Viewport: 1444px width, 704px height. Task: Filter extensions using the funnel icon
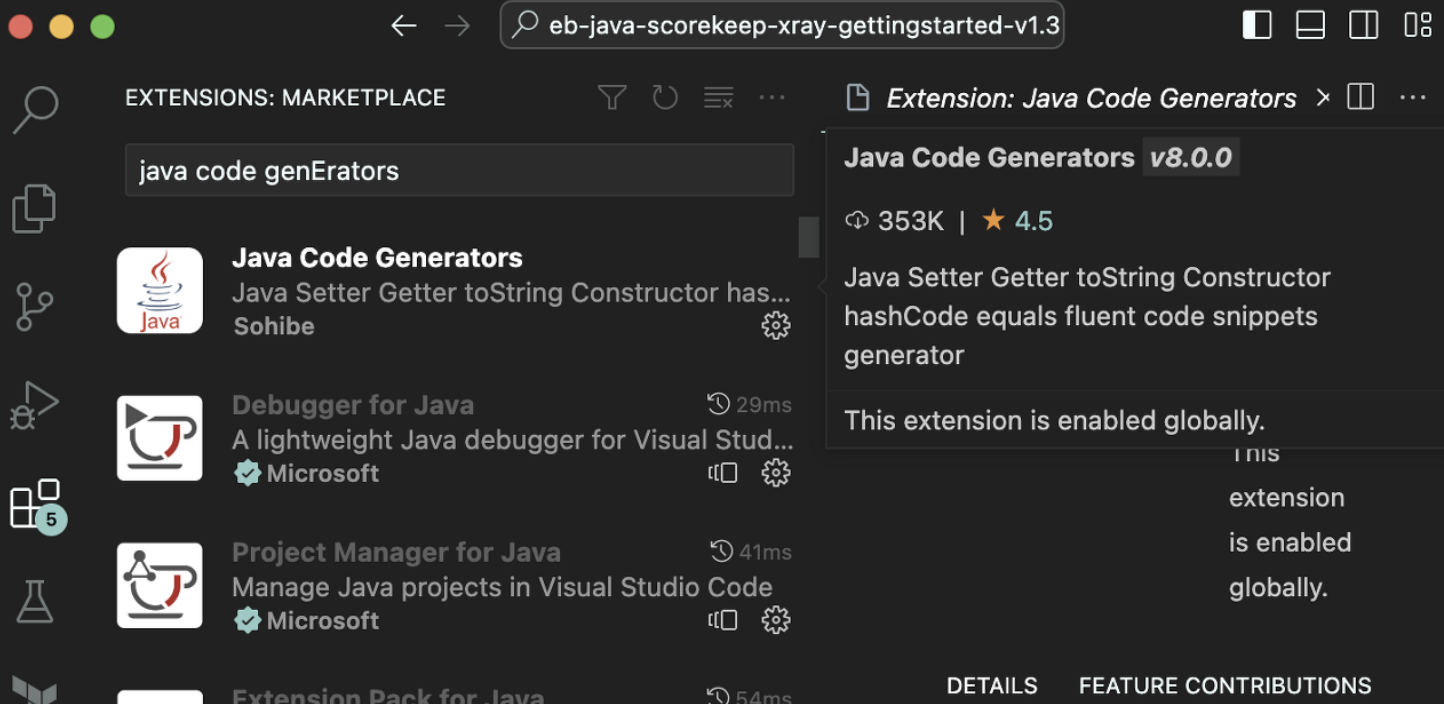[x=612, y=97]
